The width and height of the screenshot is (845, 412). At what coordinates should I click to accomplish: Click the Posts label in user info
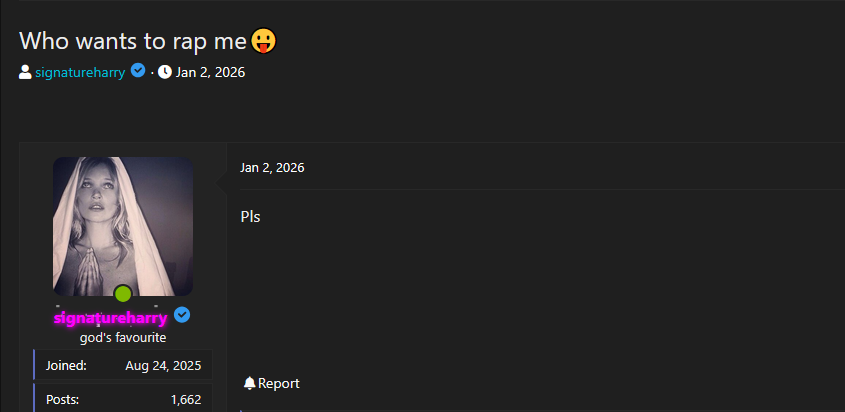63,400
